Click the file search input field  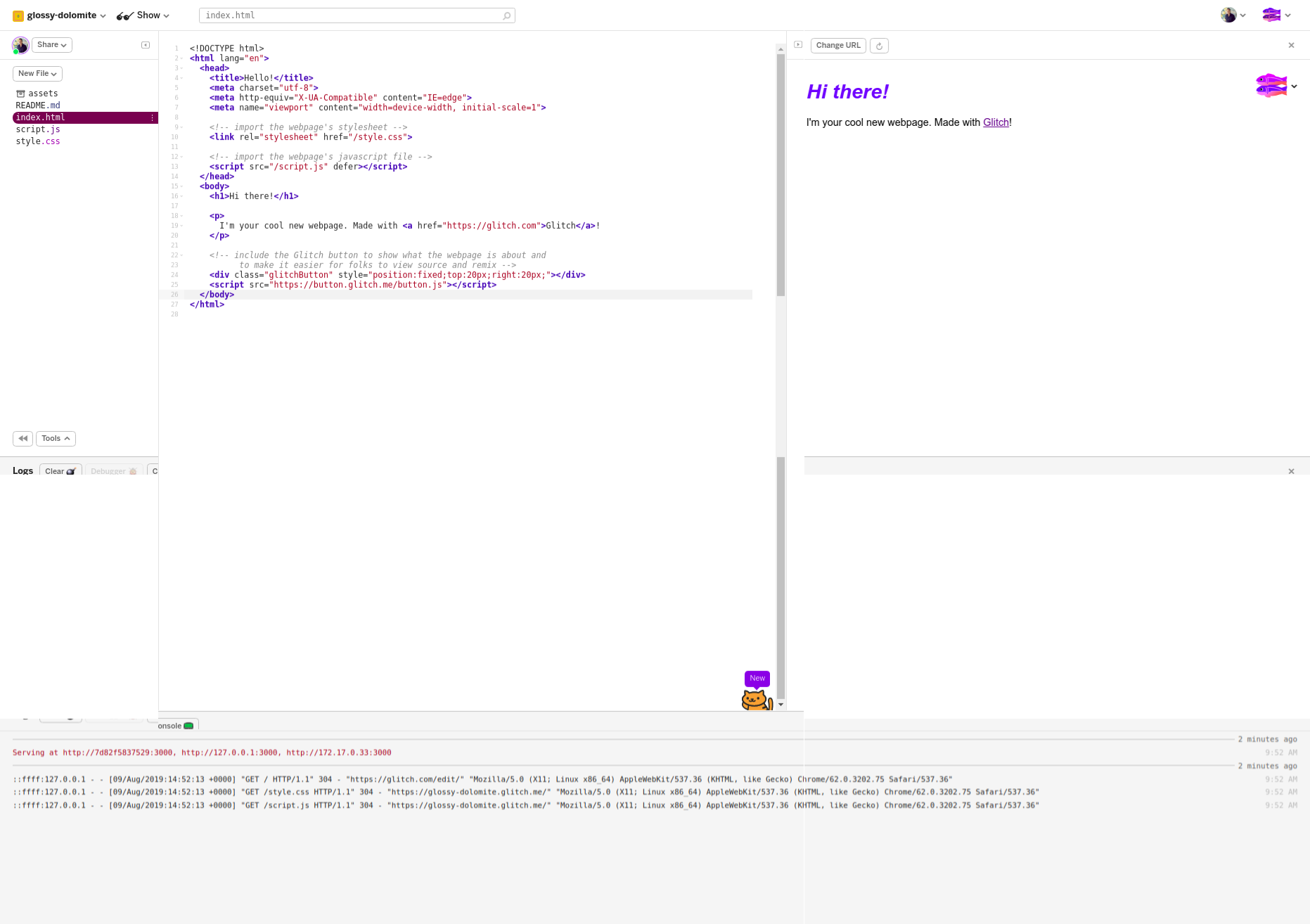357,15
